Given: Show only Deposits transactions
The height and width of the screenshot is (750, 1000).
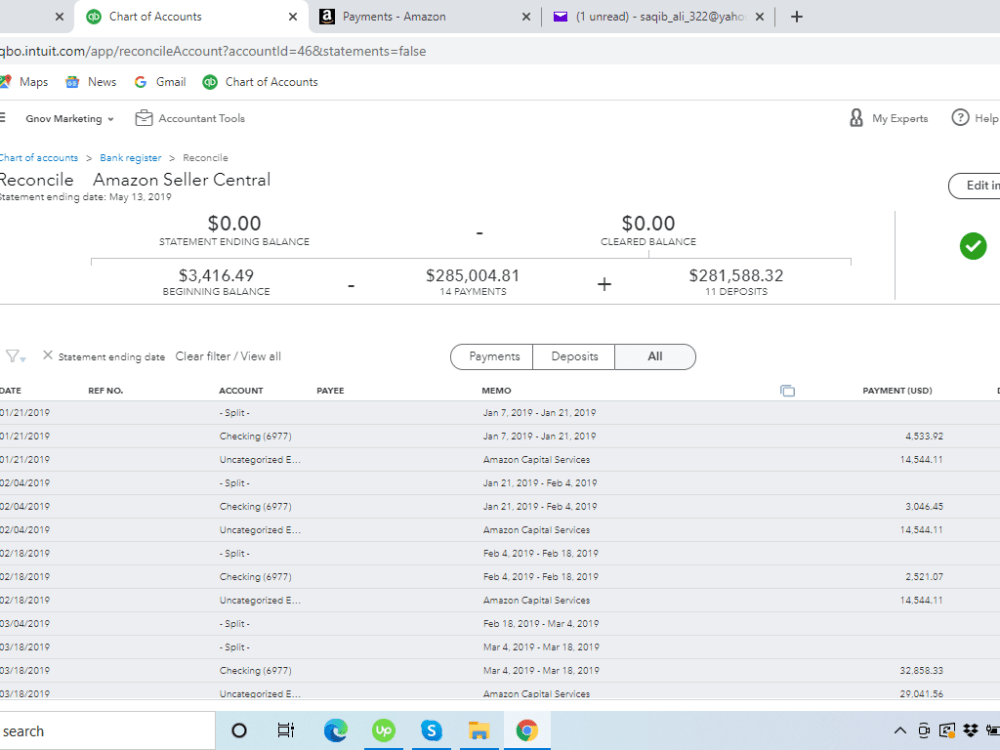Looking at the screenshot, I should tap(574, 357).
